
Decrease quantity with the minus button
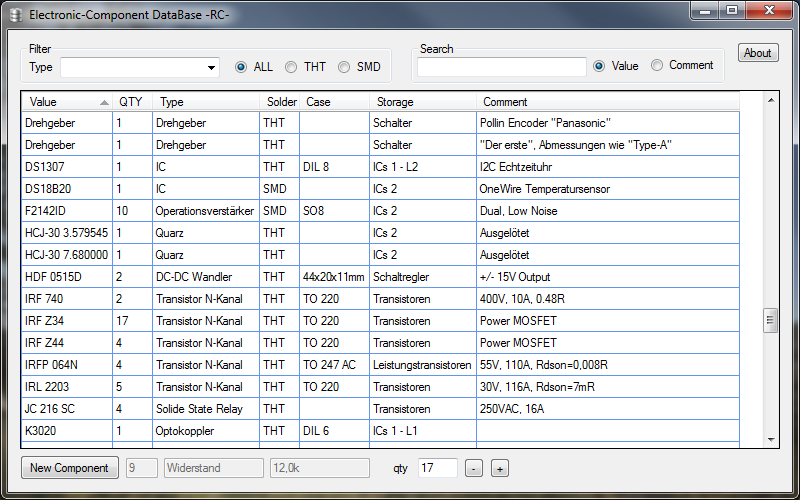(474, 468)
